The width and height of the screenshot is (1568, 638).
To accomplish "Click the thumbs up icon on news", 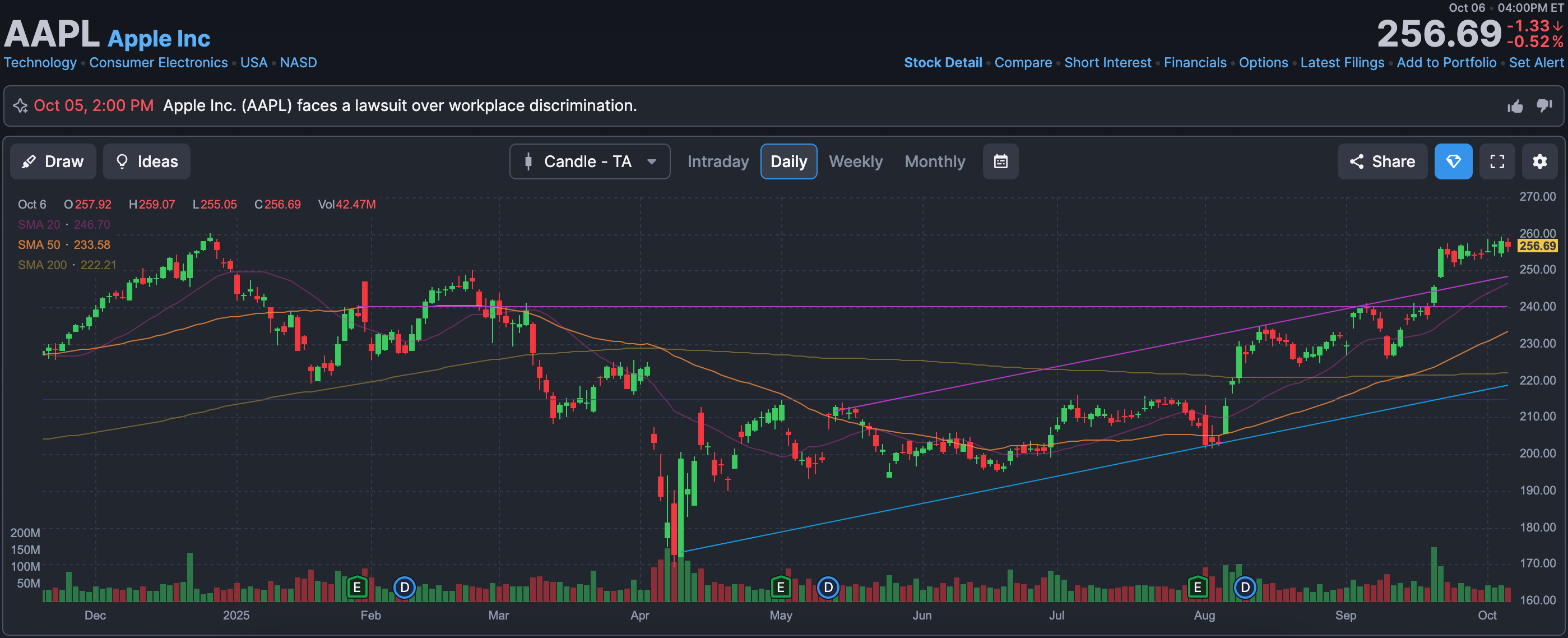I will 1515,107.
